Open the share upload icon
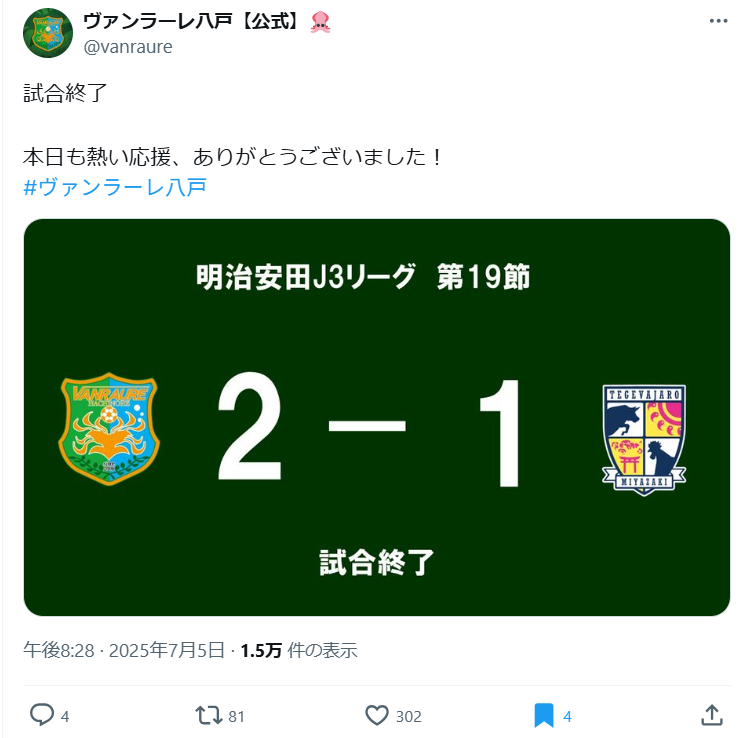 click(x=712, y=715)
